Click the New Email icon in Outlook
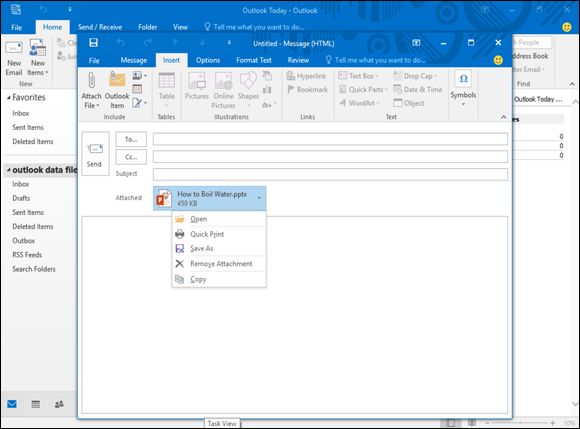The width and height of the screenshot is (580, 429). point(14,48)
